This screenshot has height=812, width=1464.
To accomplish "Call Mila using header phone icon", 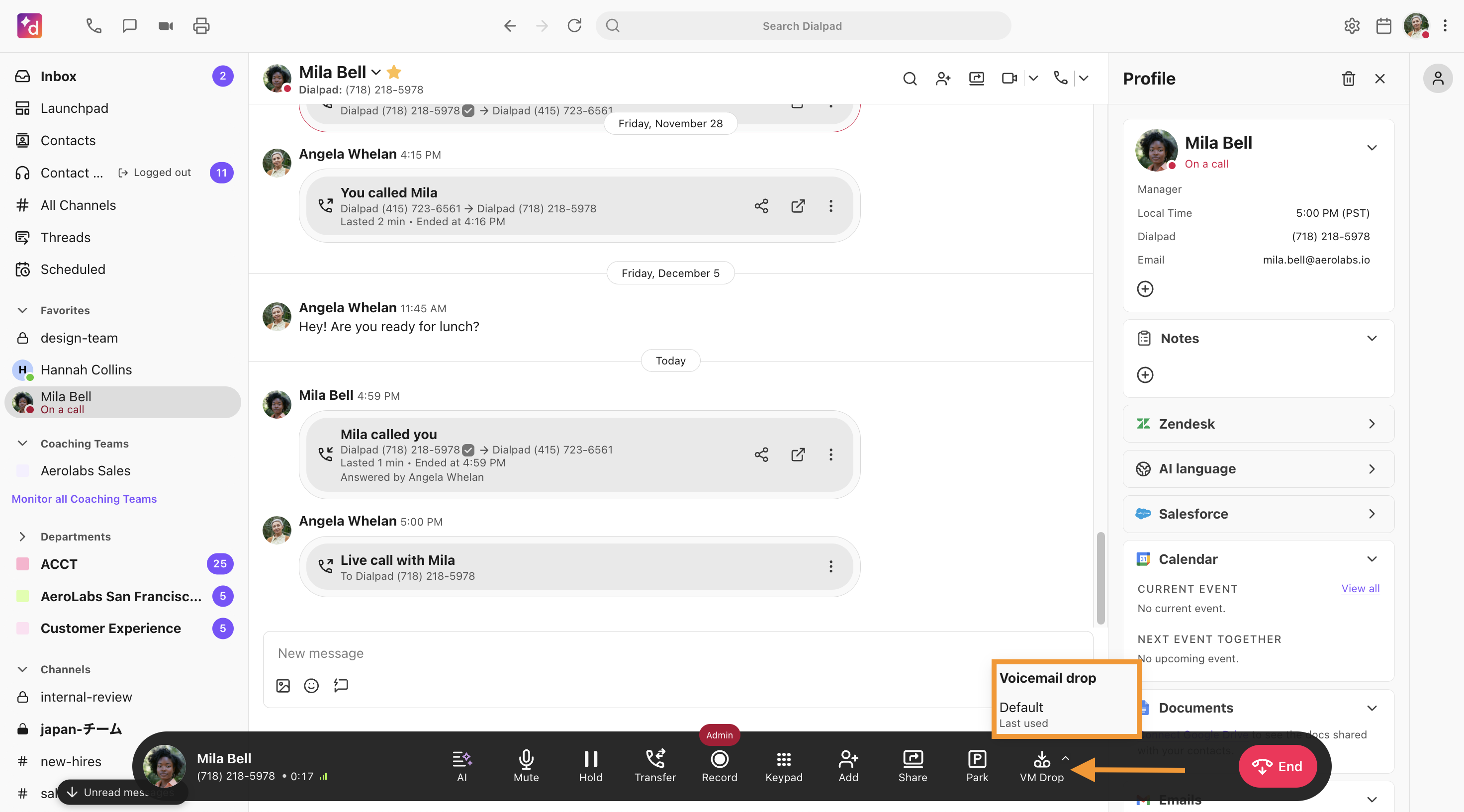I will click(x=1061, y=78).
